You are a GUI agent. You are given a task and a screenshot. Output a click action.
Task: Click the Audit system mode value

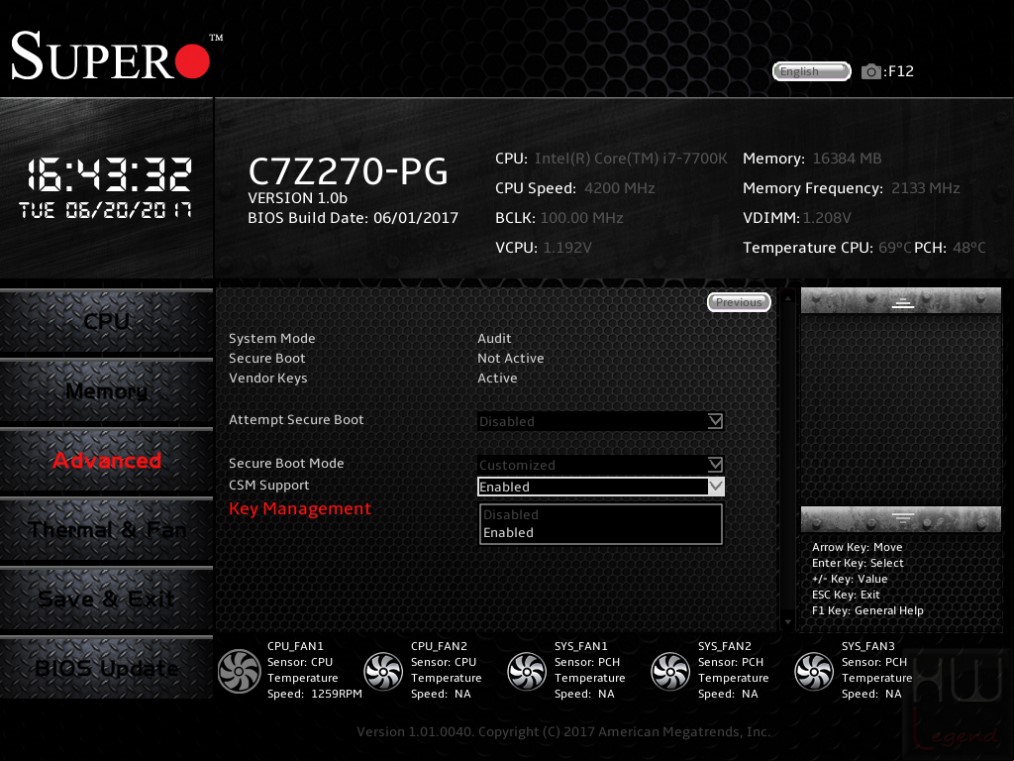(494, 338)
